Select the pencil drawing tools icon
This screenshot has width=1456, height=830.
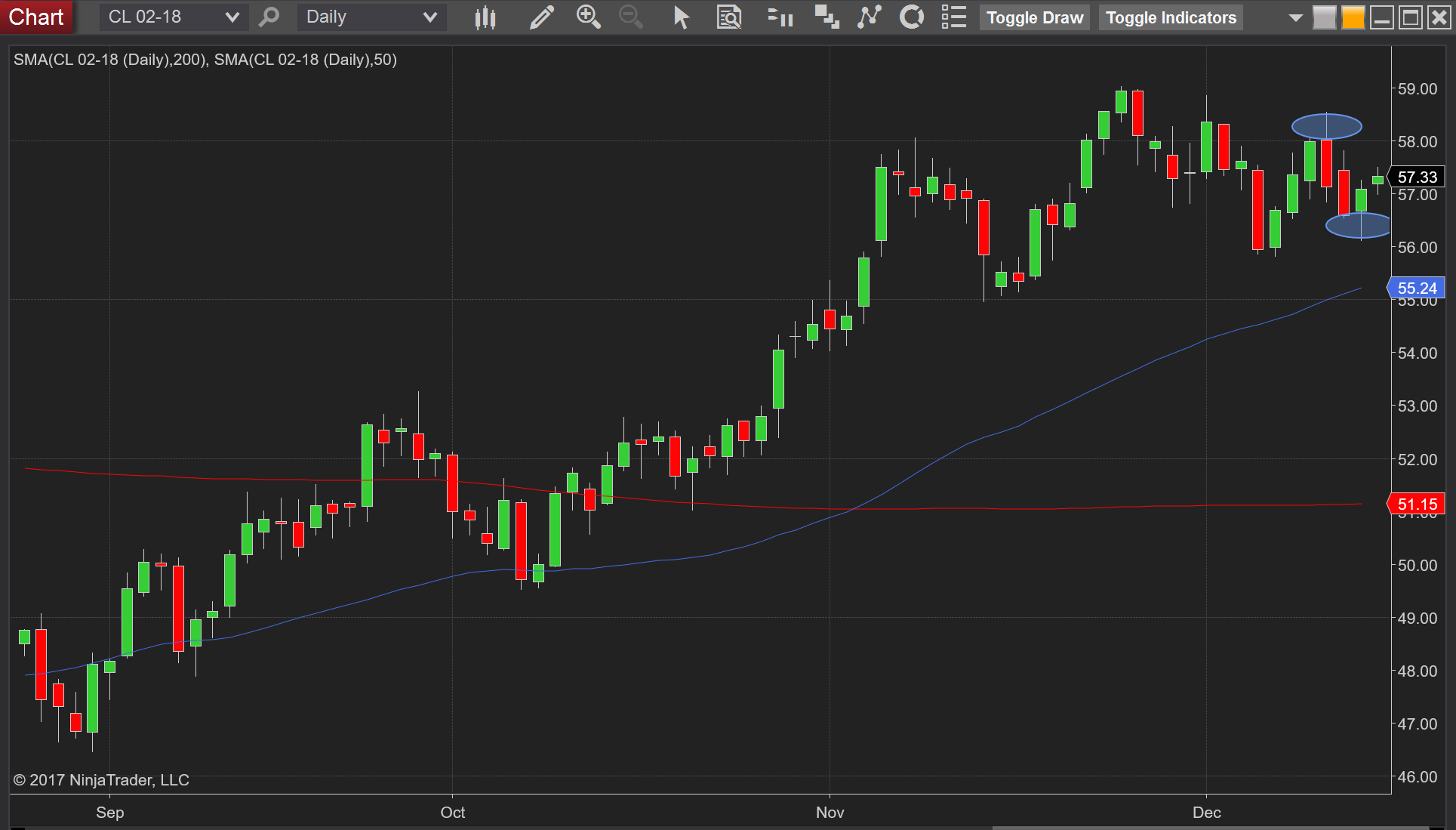tap(542, 17)
